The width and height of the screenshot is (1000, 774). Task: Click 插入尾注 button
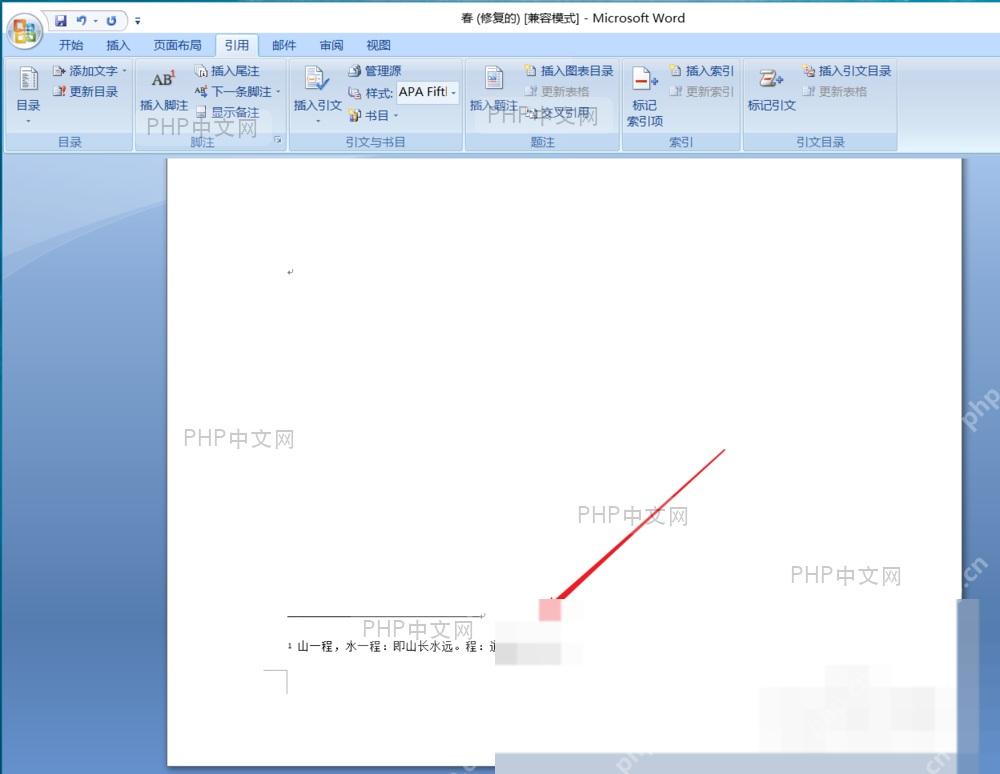(227, 71)
